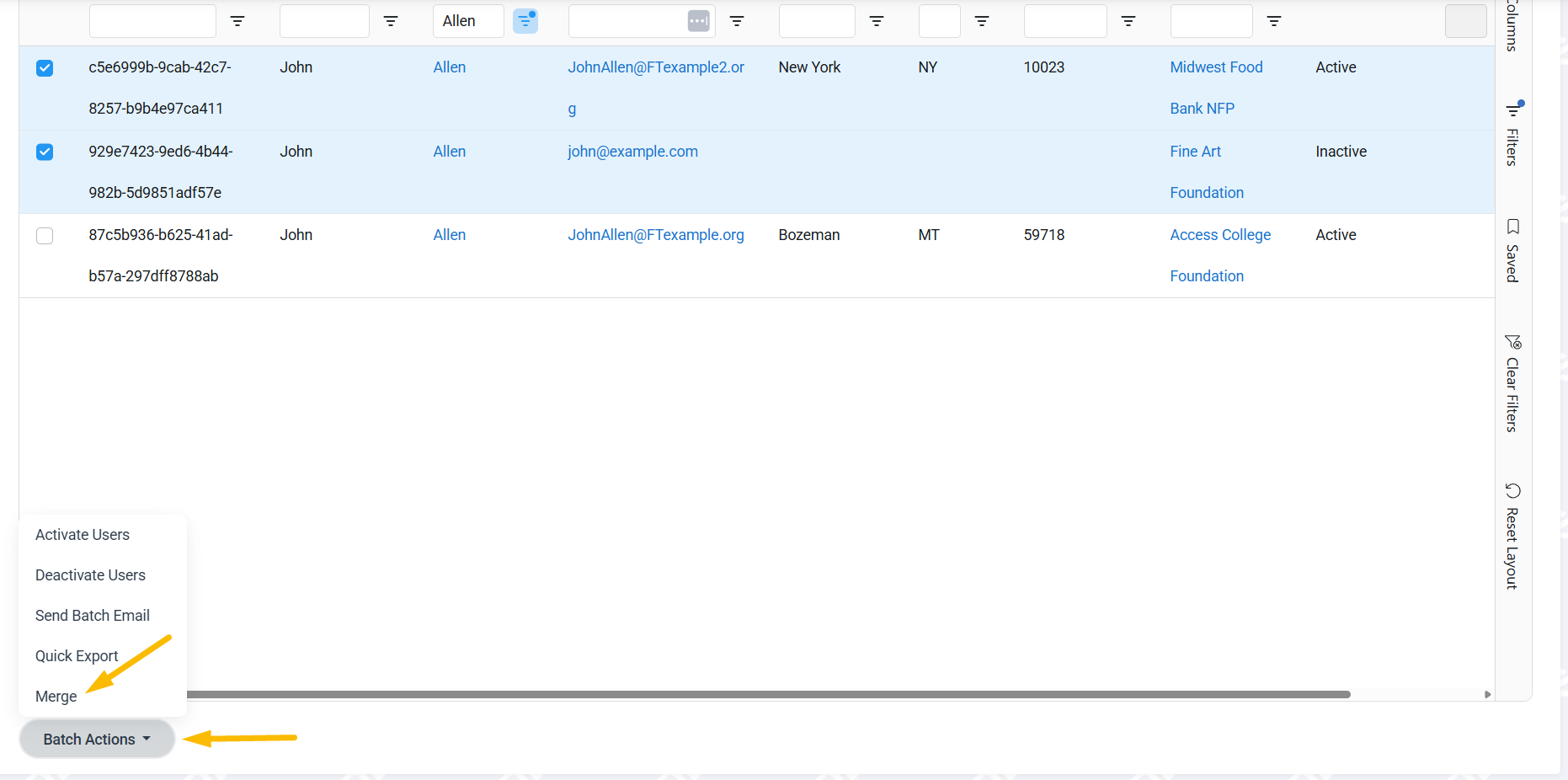The width and height of the screenshot is (1568, 780).
Task: Open filter menu for the email column
Action: pyautogui.click(x=737, y=21)
